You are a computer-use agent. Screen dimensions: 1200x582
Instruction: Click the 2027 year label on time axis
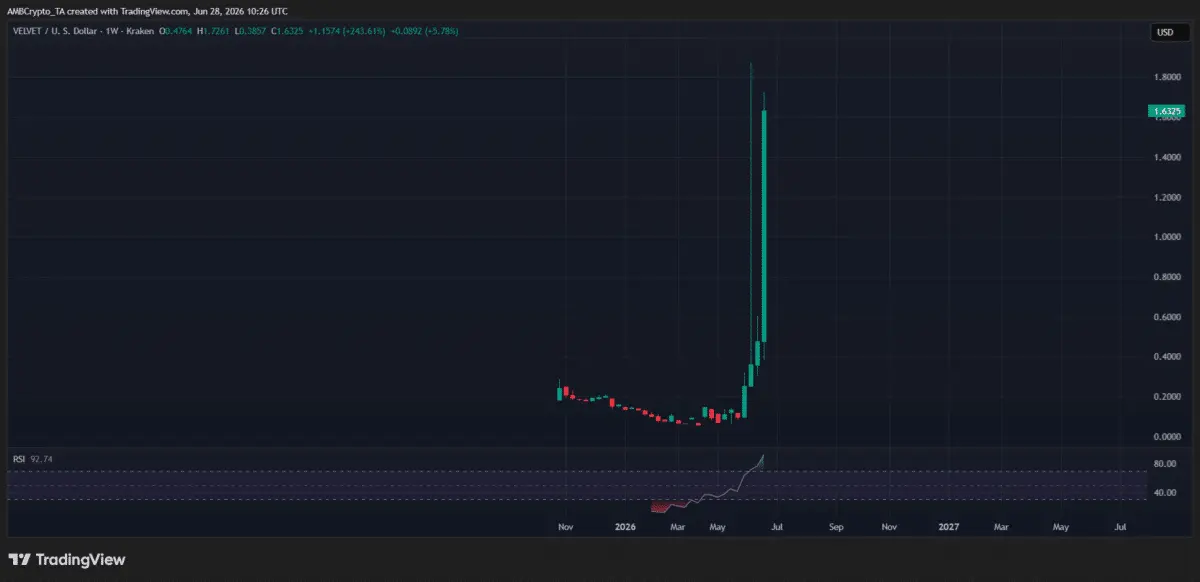click(x=949, y=525)
